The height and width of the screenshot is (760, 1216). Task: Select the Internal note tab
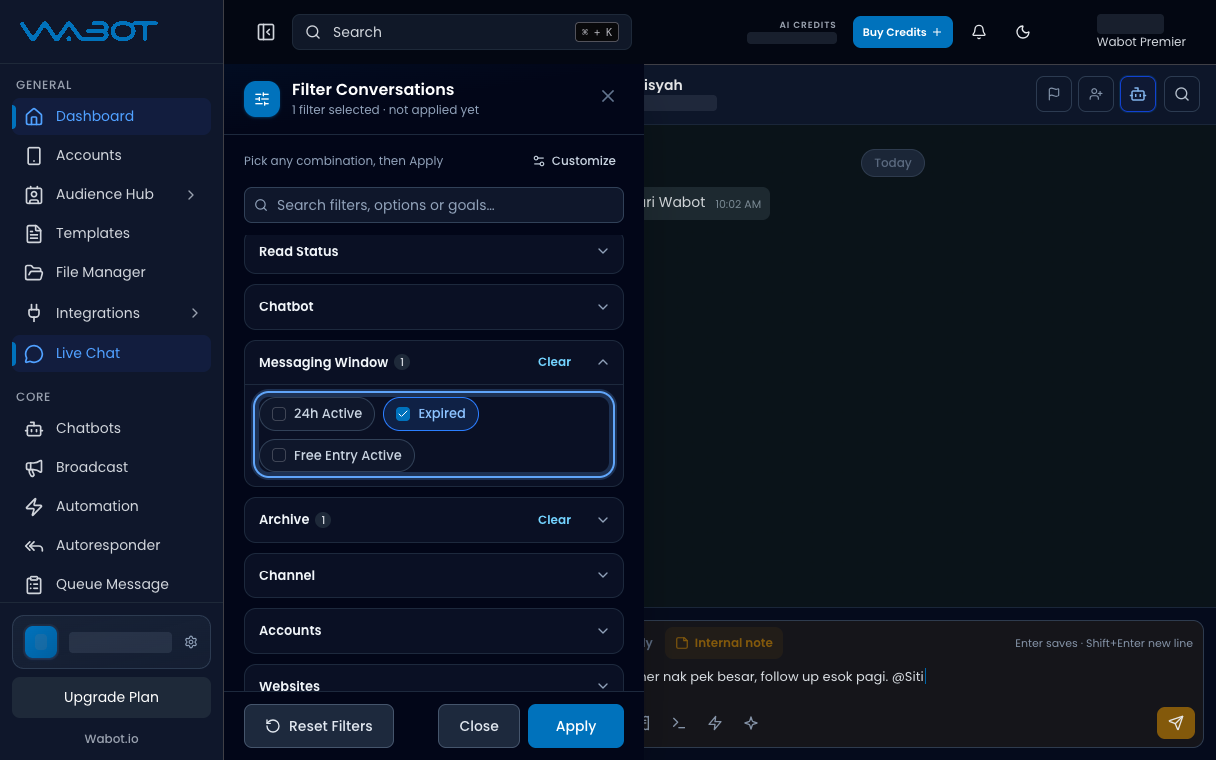click(724, 643)
